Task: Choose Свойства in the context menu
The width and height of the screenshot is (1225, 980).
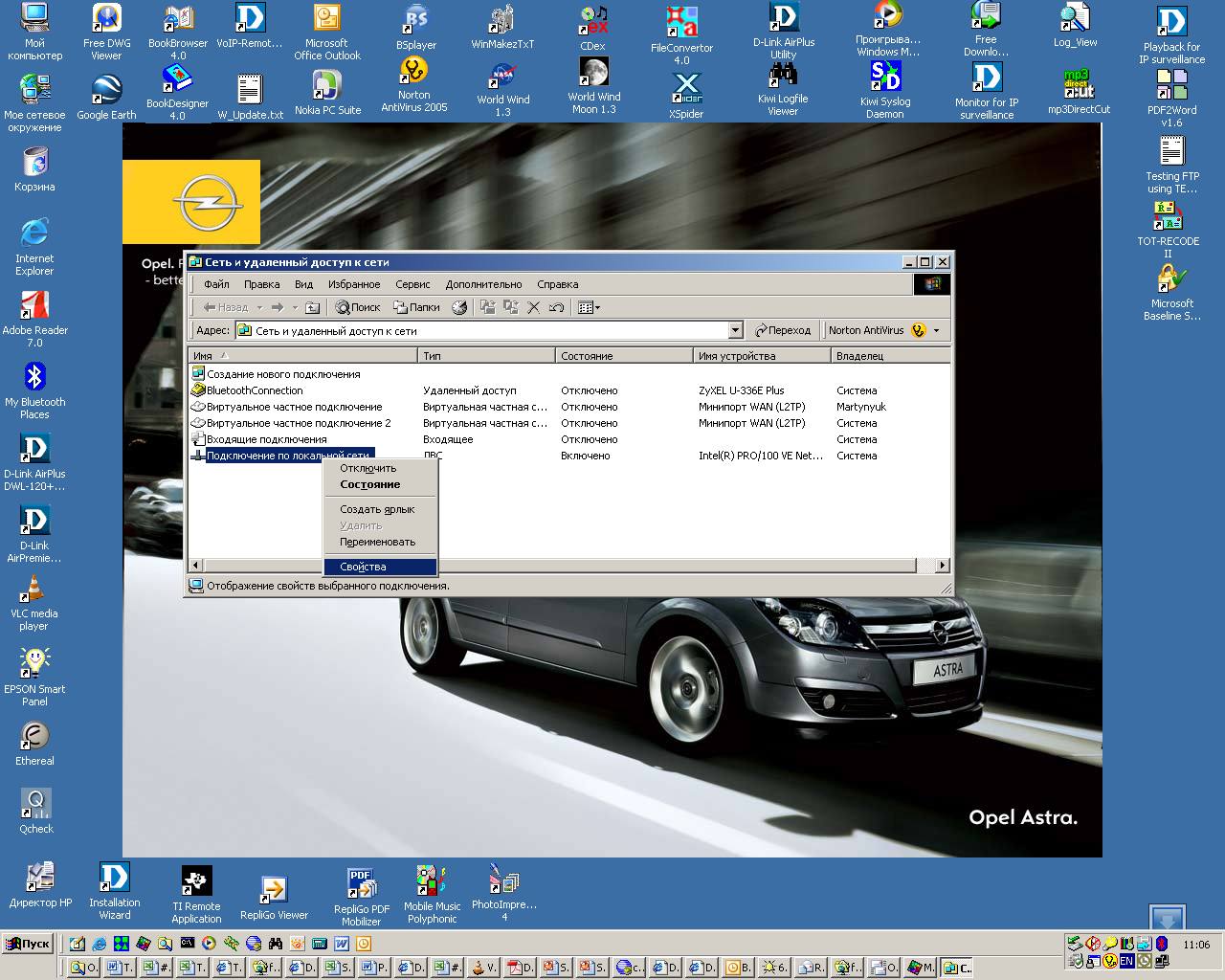Action: (x=364, y=567)
